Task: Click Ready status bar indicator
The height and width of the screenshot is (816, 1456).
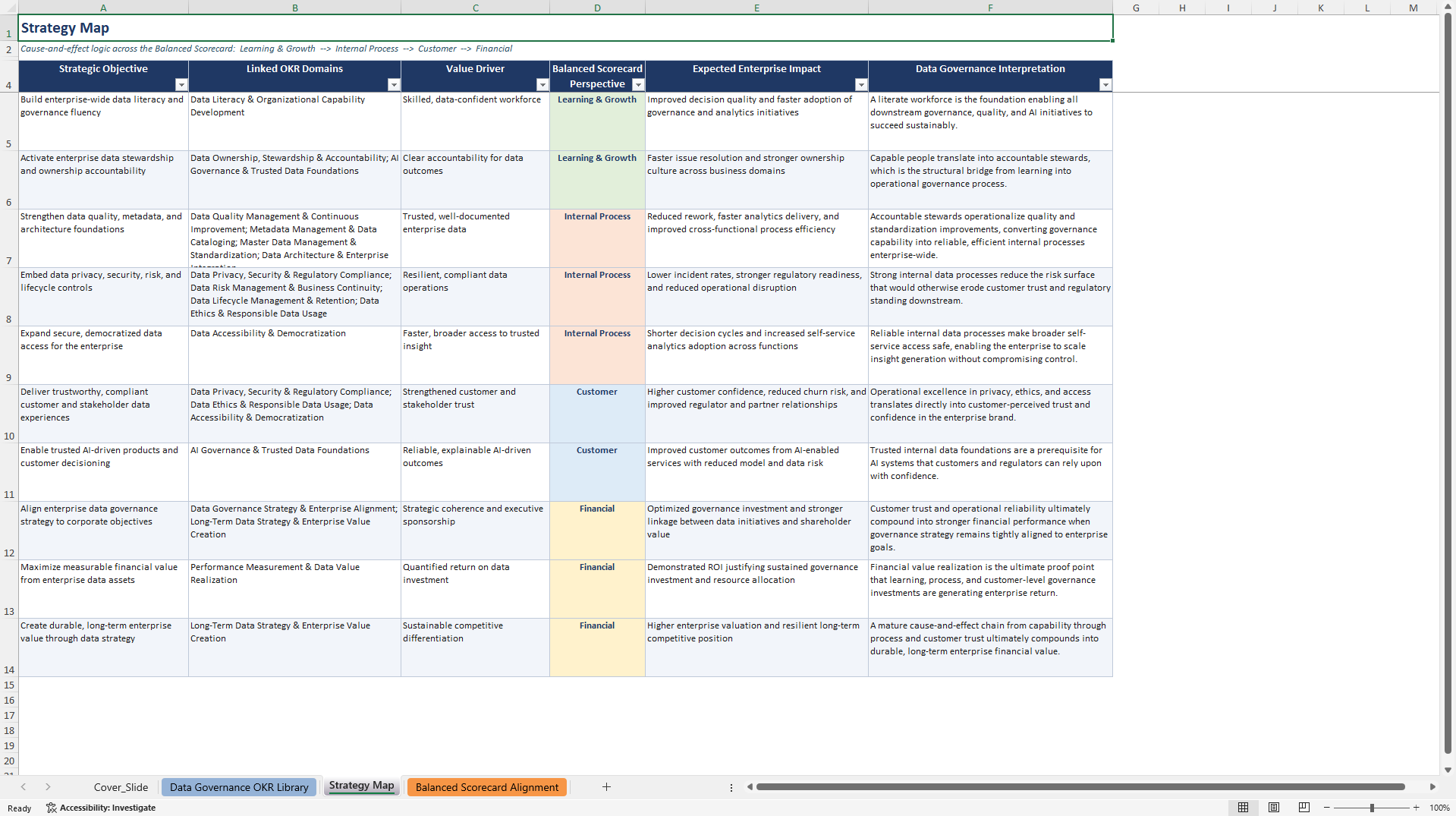Action: point(20,808)
